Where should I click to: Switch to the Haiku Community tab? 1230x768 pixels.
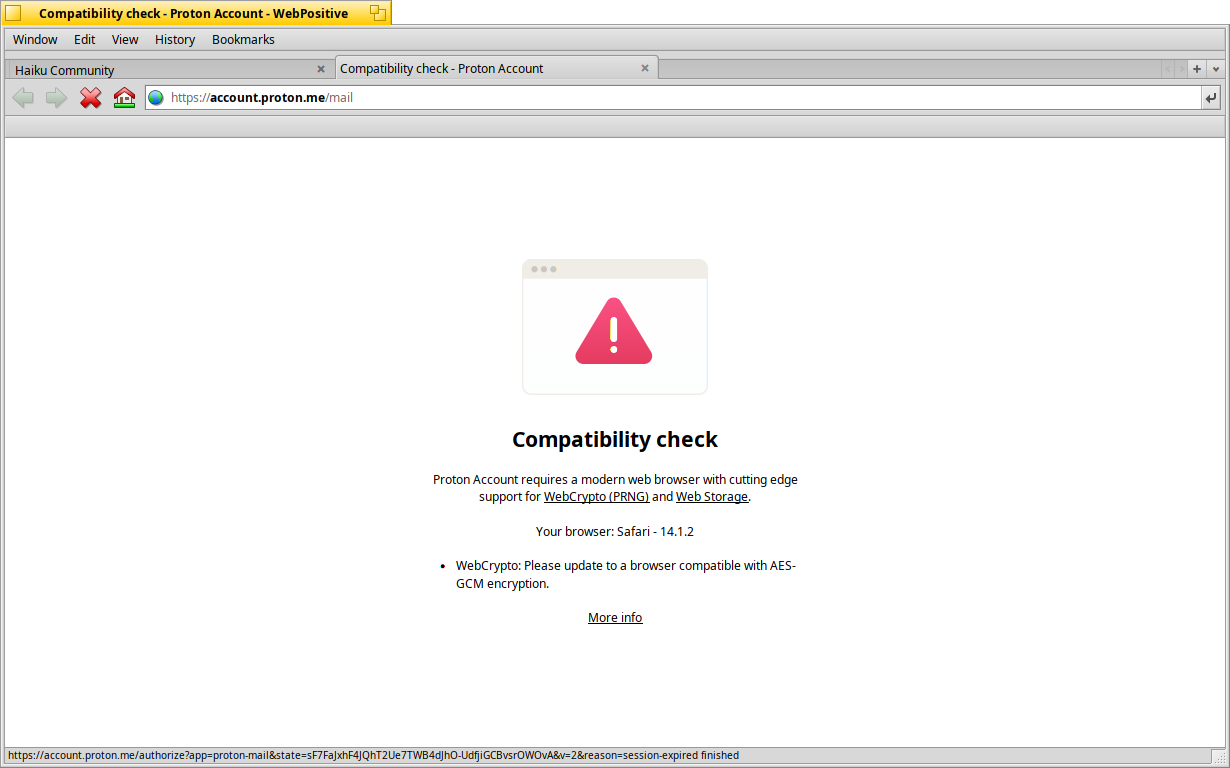click(169, 70)
